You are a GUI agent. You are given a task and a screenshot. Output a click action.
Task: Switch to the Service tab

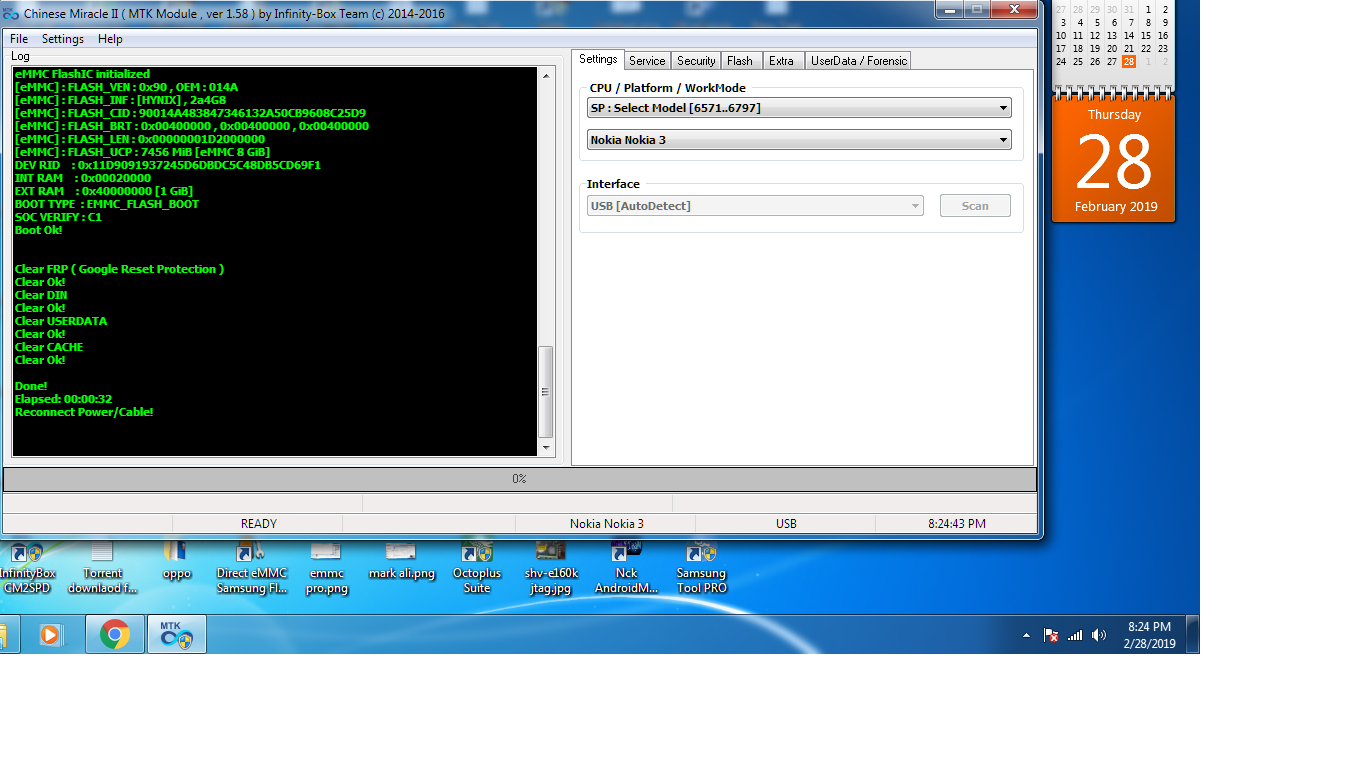[647, 61]
